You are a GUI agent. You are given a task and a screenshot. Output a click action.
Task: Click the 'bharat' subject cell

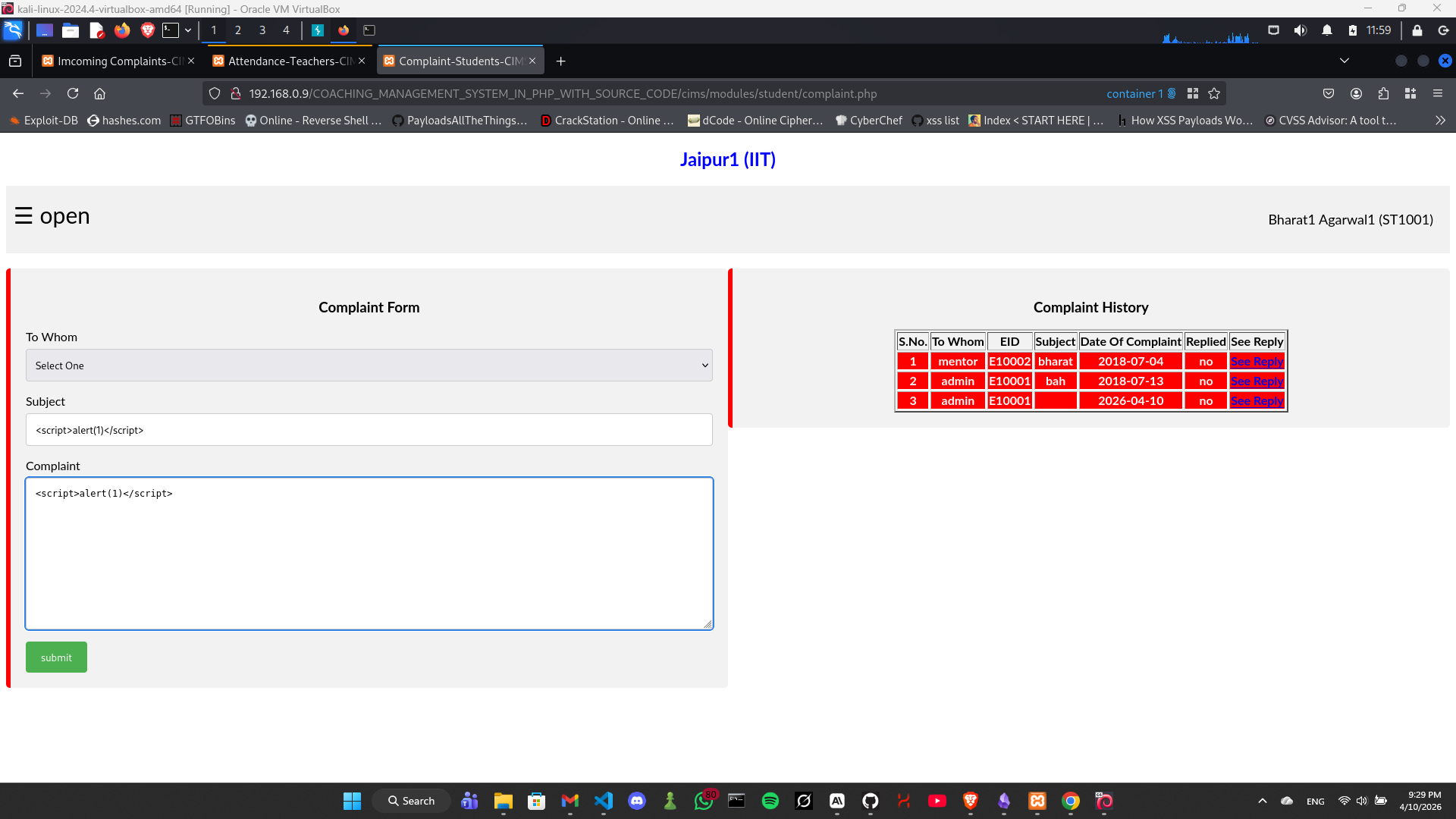coord(1055,362)
